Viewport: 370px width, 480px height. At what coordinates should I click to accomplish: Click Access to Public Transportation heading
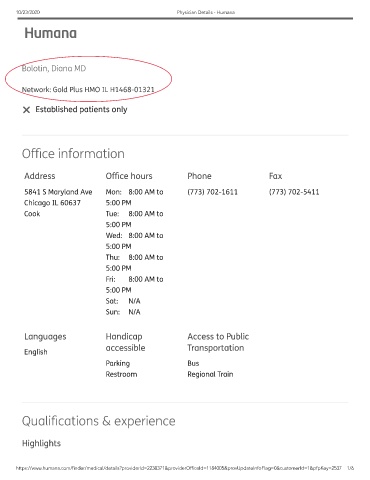point(218,342)
